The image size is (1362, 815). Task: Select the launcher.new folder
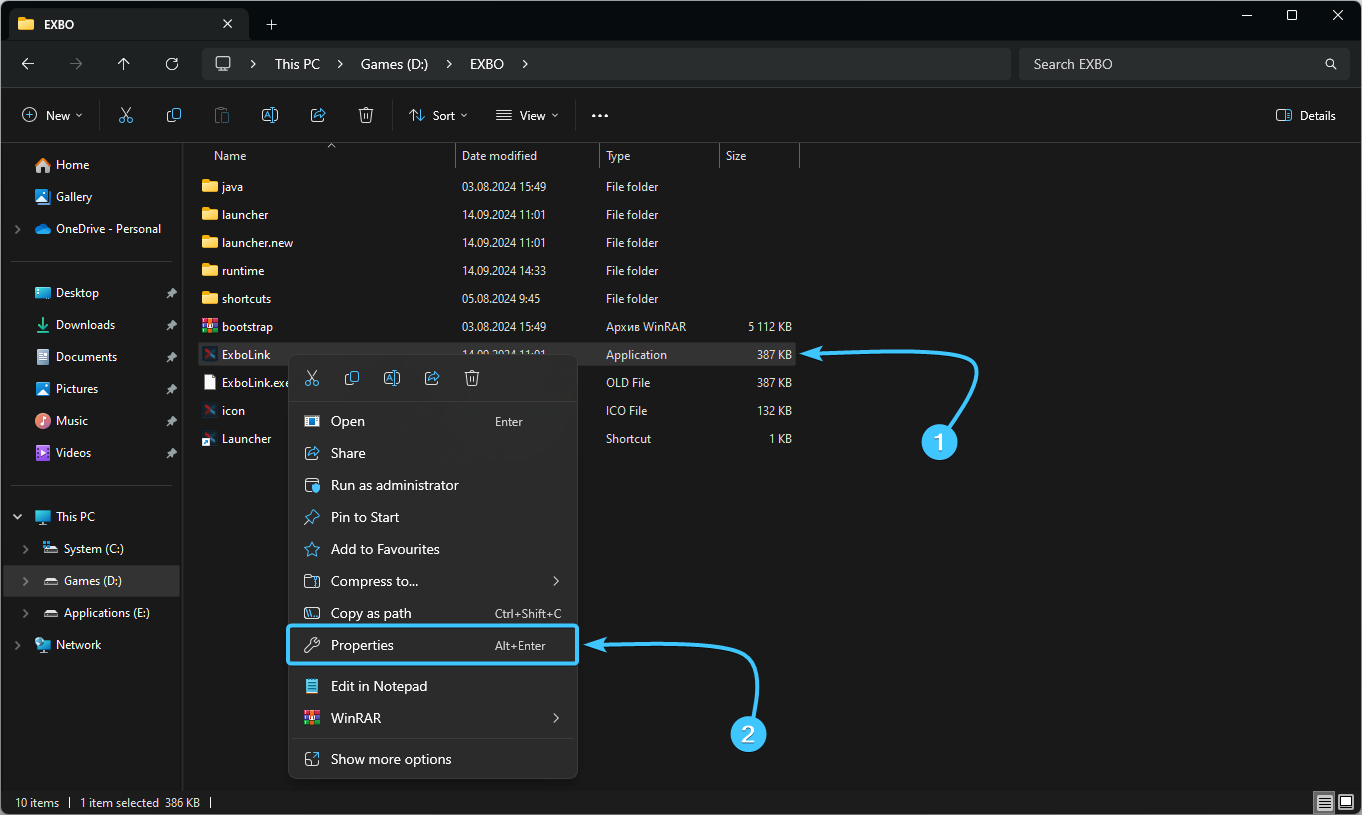point(257,243)
